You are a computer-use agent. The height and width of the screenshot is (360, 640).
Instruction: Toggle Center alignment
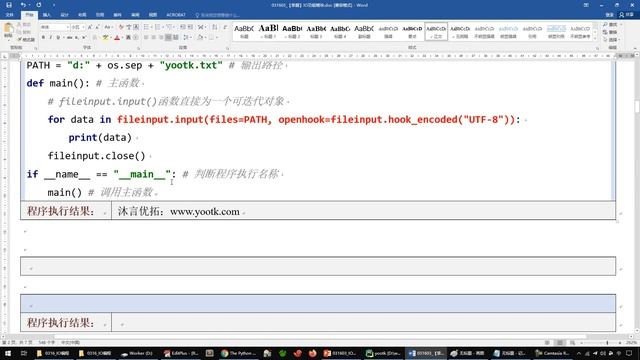click(153, 38)
